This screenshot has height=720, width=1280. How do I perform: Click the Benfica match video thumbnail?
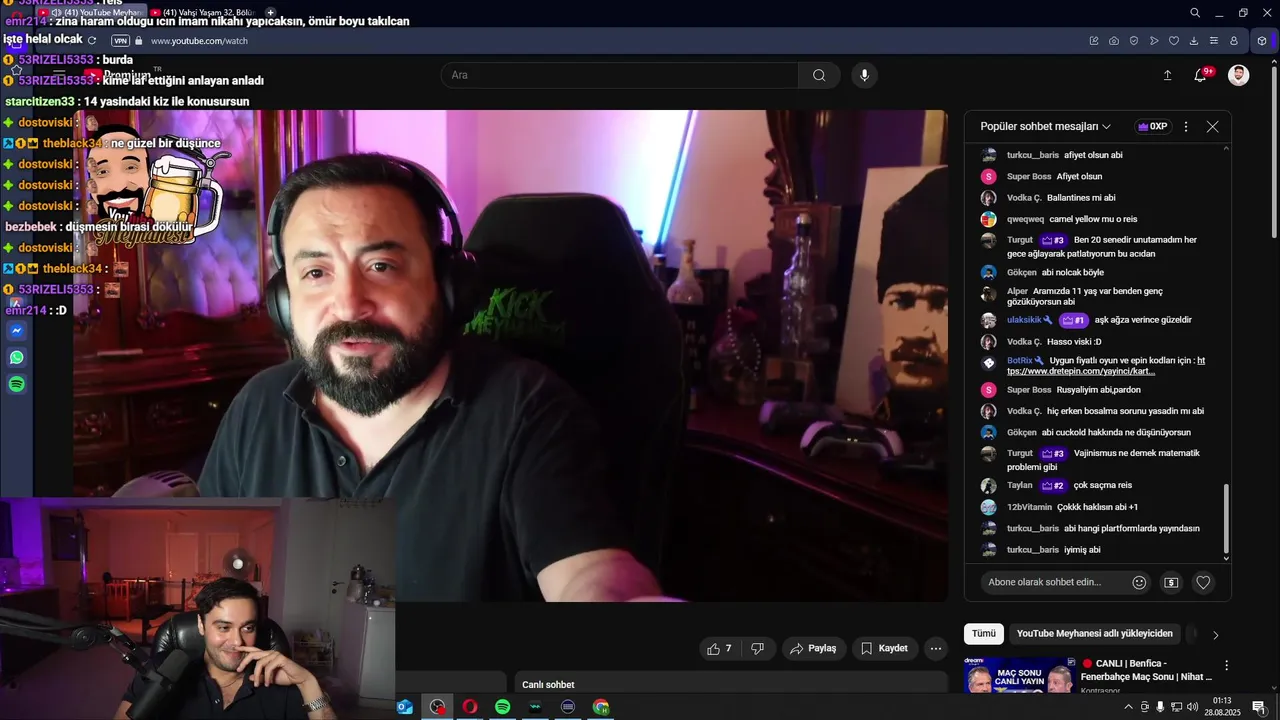pyautogui.click(x=1020, y=676)
